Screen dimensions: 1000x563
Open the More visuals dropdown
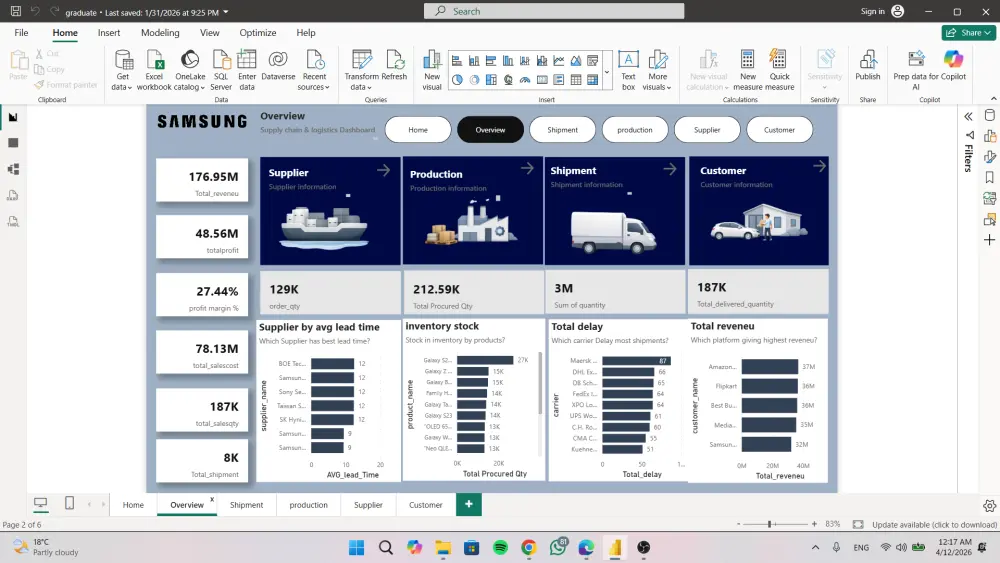tap(658, 70)
